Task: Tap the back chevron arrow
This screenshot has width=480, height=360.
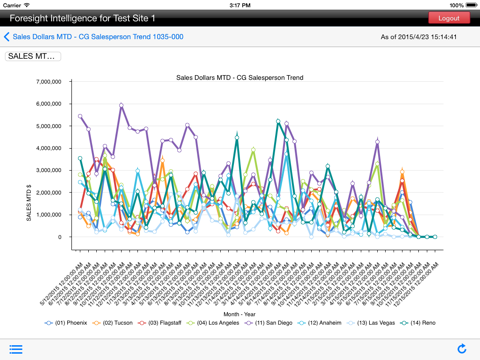Action: (x=6, y=37)
